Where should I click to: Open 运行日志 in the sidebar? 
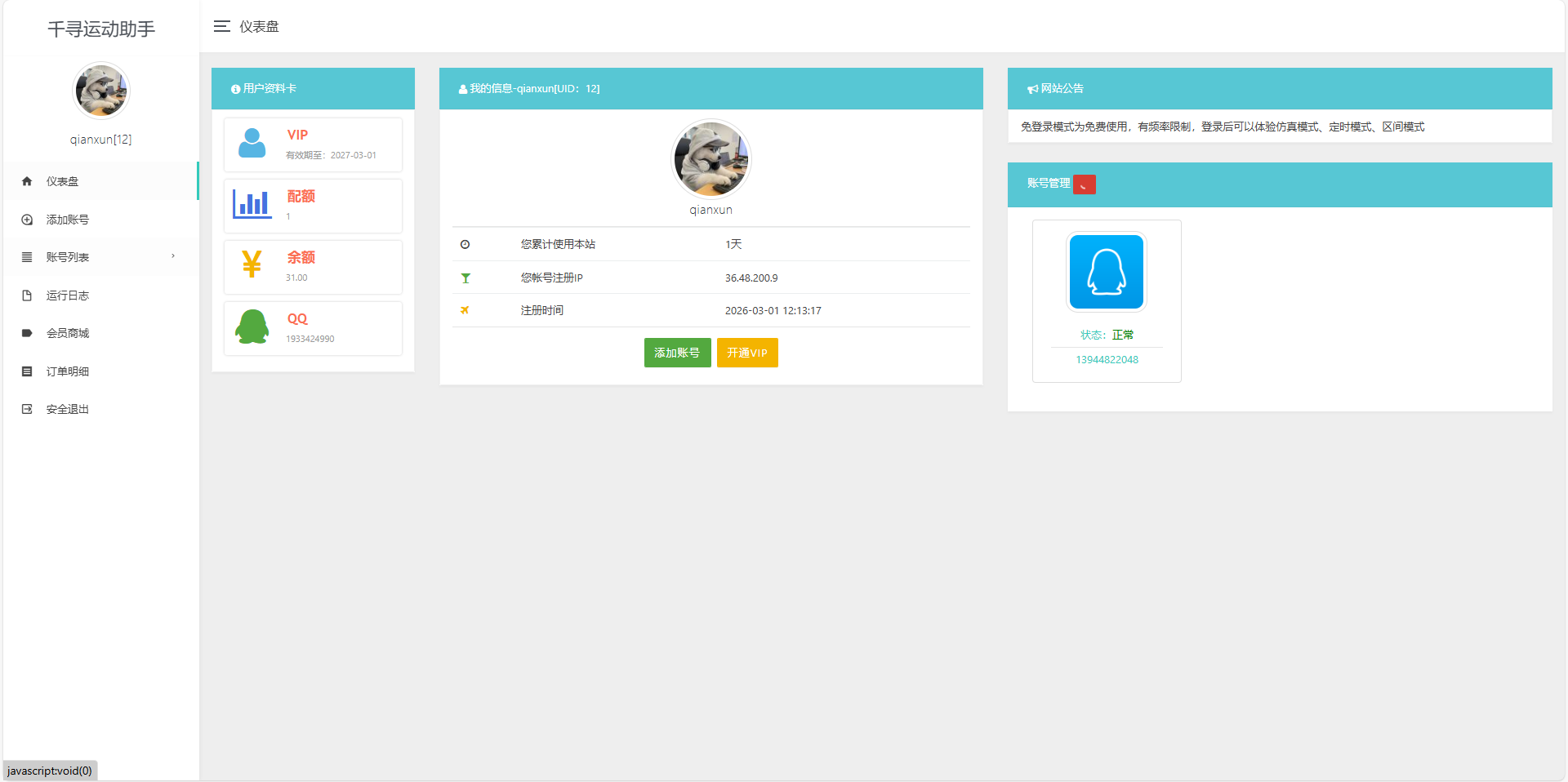(x=67, y=295)
